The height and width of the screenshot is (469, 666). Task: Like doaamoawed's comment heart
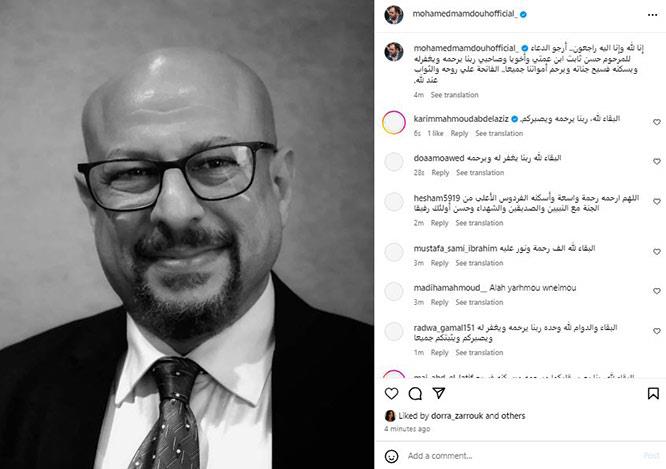coord(657,161)
